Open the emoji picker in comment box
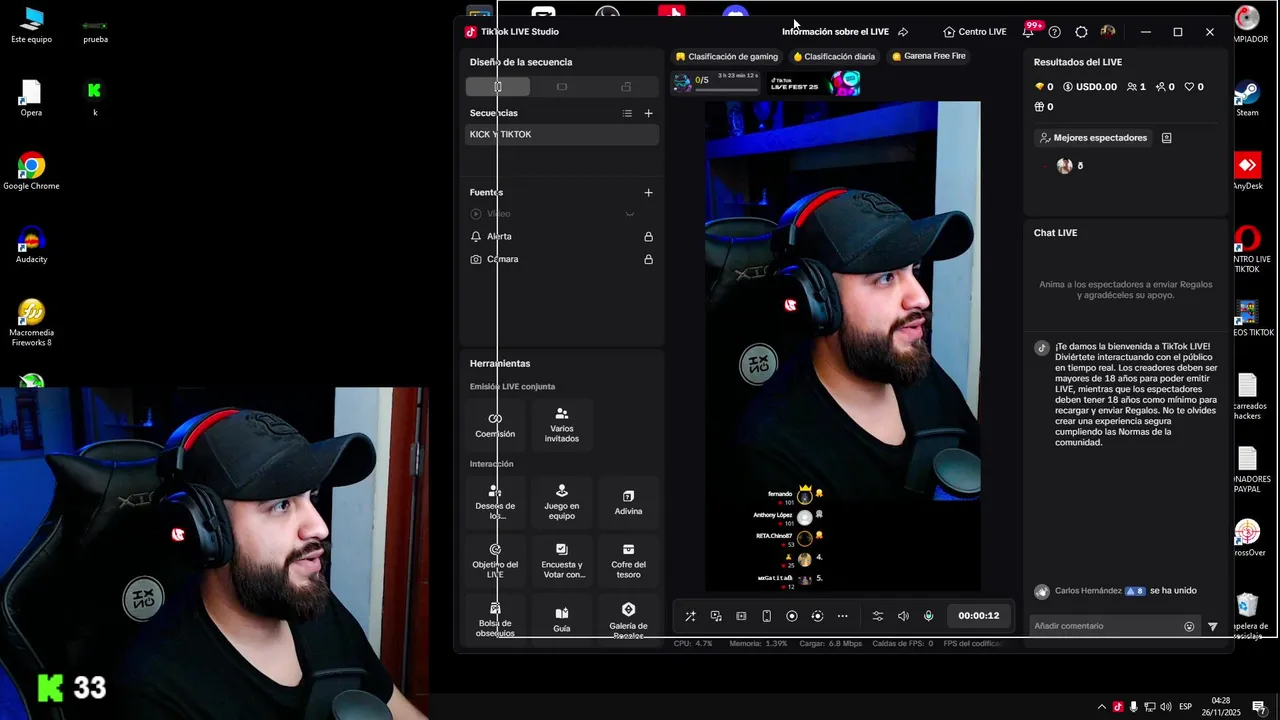Image resolution: width=1280 pixels, height=720 pixels. click(x=1189, y=626)
